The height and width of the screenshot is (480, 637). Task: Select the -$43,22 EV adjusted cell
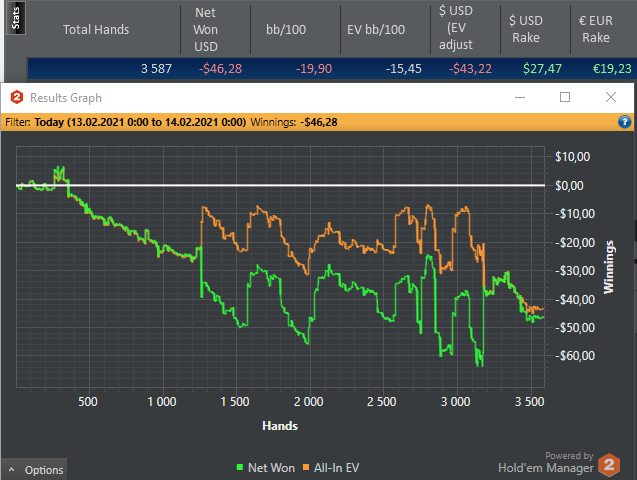pyautogui.click(x=470, y=69)
